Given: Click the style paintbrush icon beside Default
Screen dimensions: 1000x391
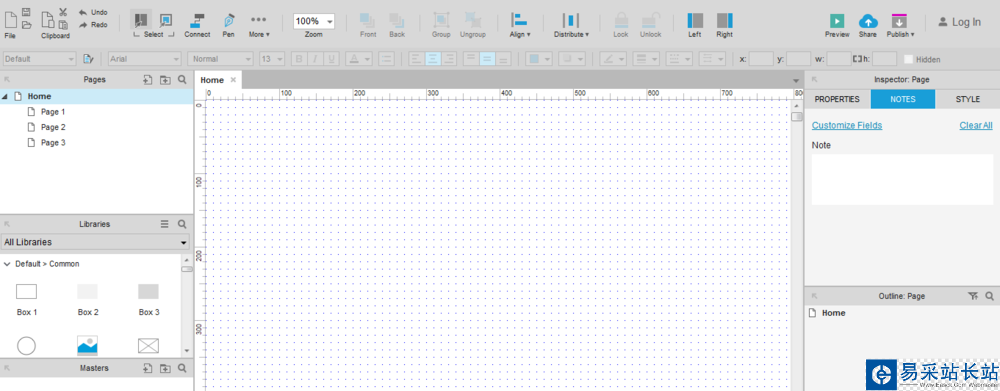Looking at the screenshot, I should click(x=89, y=59).
